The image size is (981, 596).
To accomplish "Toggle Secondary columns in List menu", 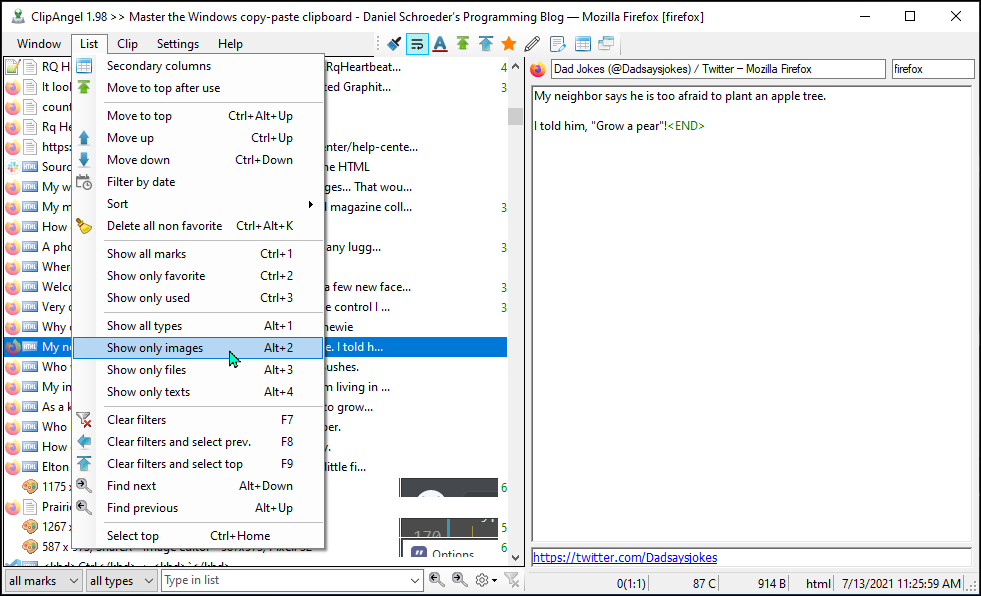I will point(198,66).
